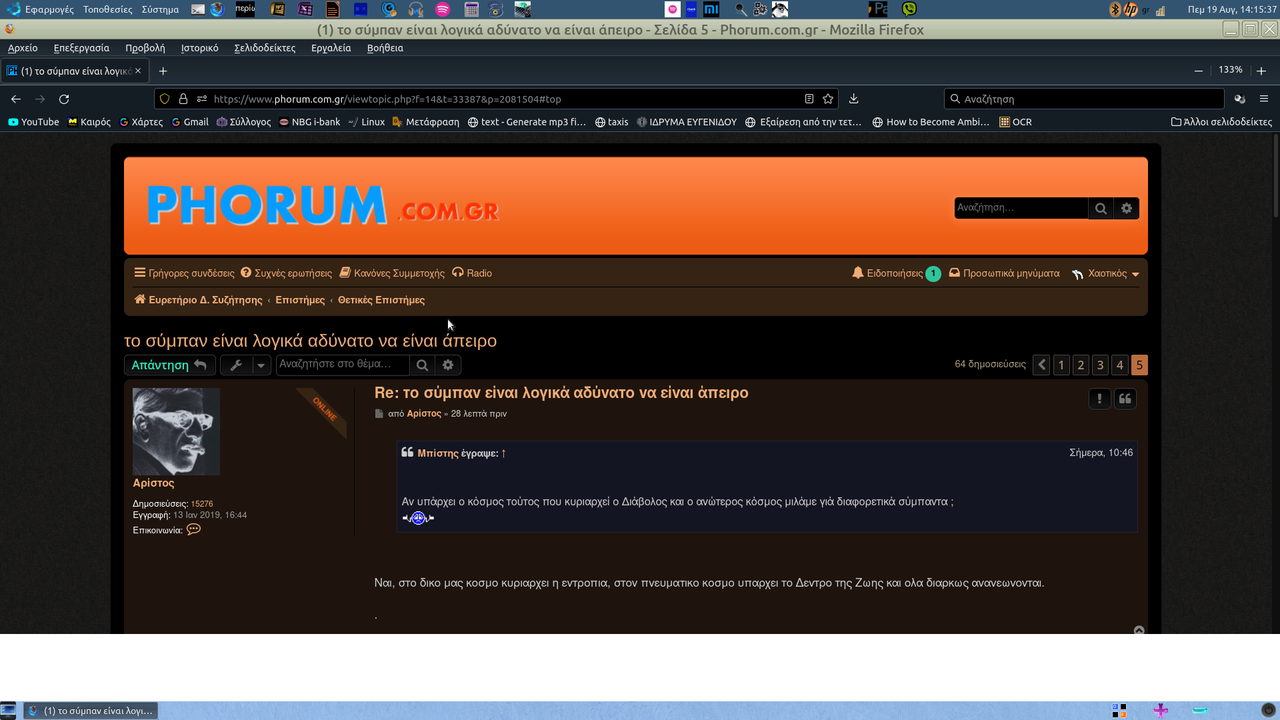Zoom out with the minus button
This screenshot has height=720, width=1280.
click(x=1198, y=71)
